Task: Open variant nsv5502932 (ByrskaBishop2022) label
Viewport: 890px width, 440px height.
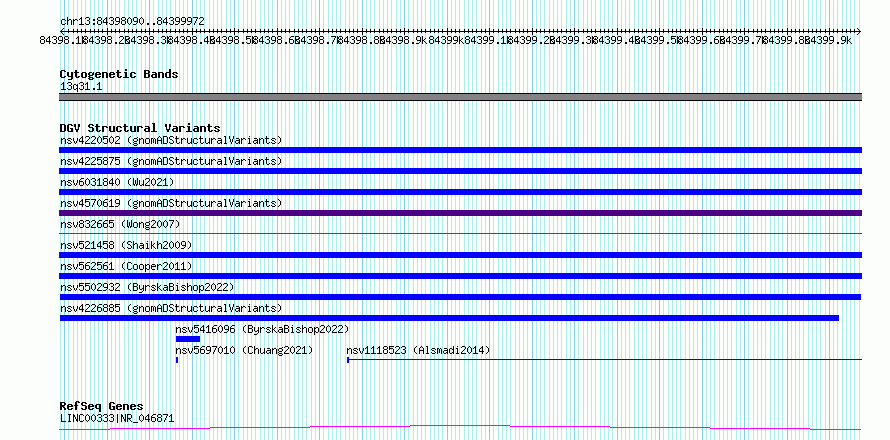Action: [147, 287]
